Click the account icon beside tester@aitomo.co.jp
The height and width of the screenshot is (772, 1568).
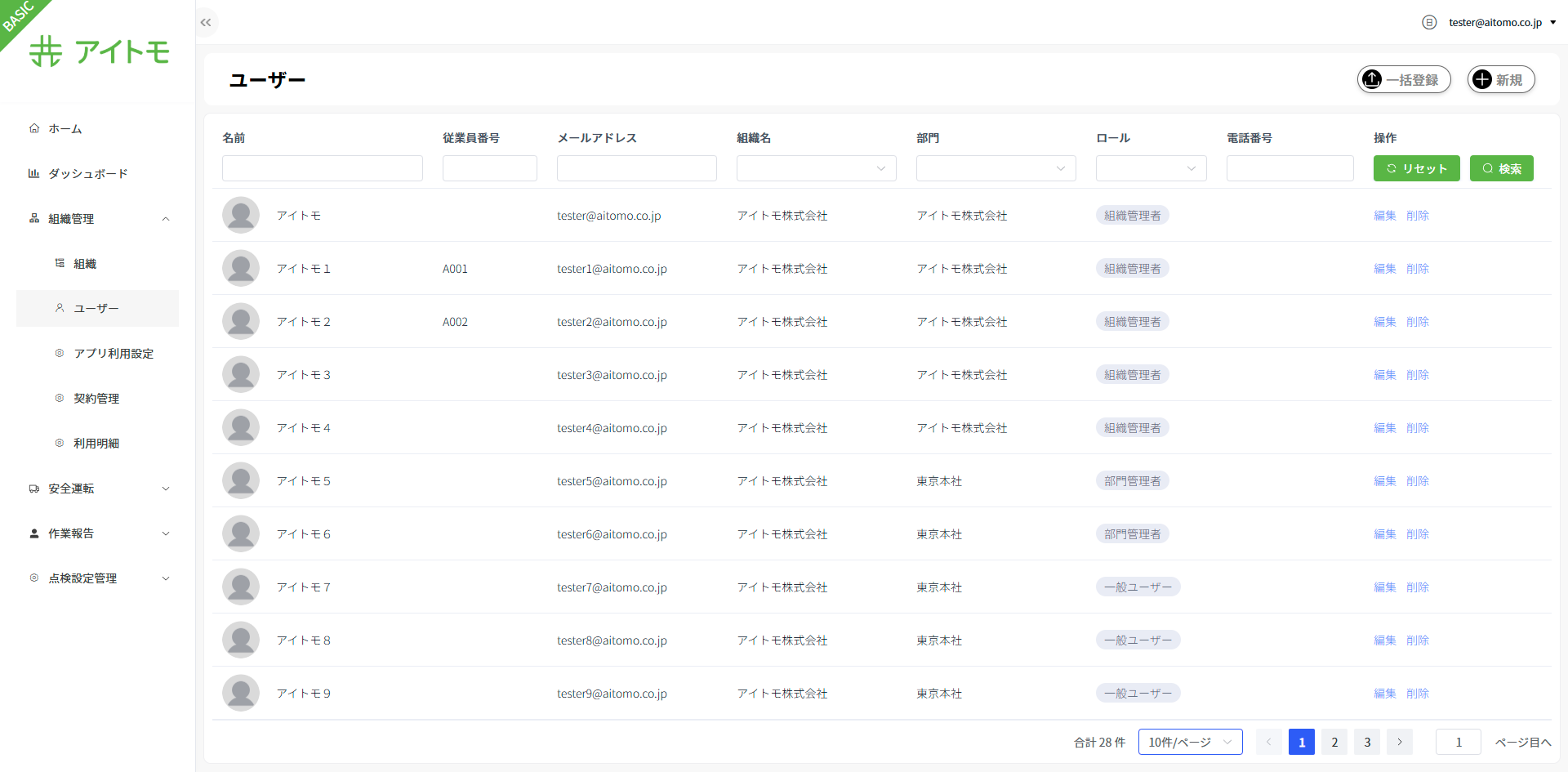pyautogui.click(x=1428, y=23)
